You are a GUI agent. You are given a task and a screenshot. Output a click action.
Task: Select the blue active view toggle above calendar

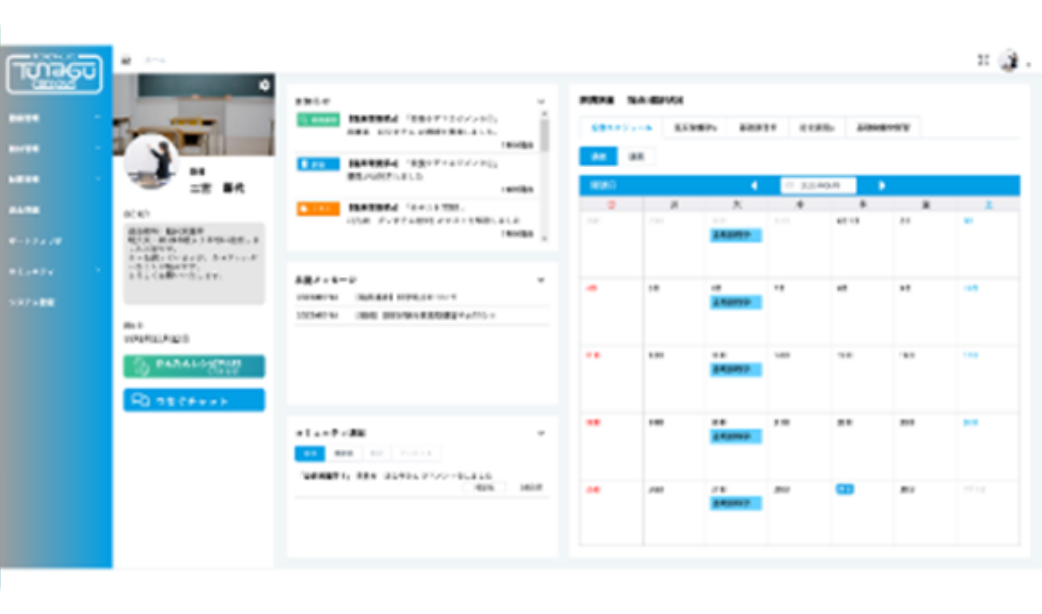[598, 156]
